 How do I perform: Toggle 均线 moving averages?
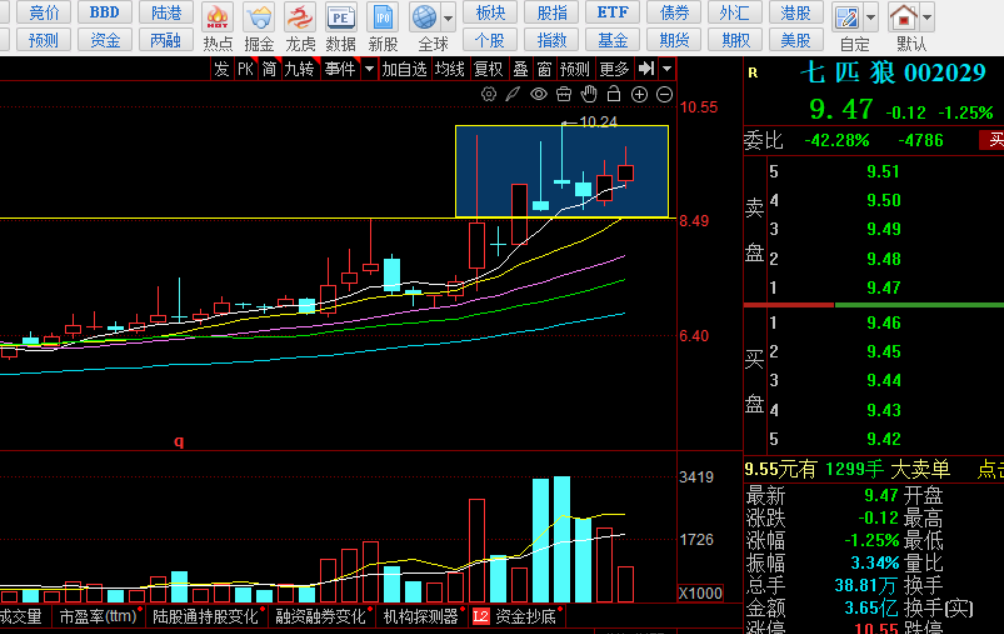(x=449, y=69)
